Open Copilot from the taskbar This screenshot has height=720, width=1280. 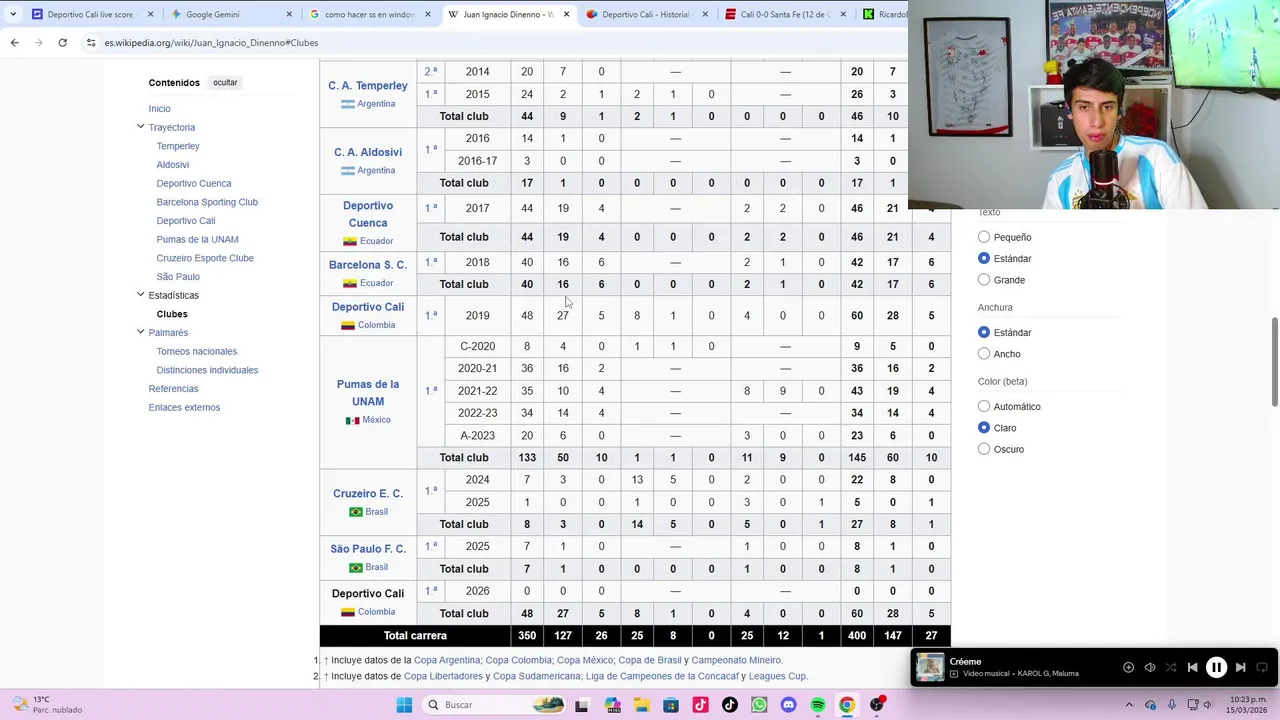click(x=612, y=705)
